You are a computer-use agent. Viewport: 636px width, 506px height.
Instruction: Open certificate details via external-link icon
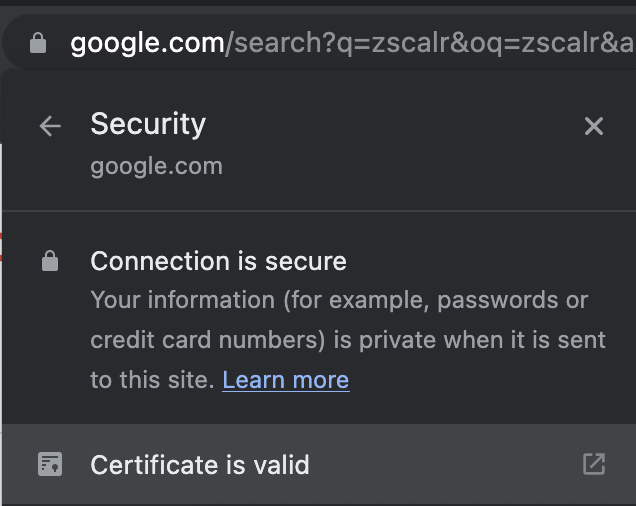(x=594, y=464)
